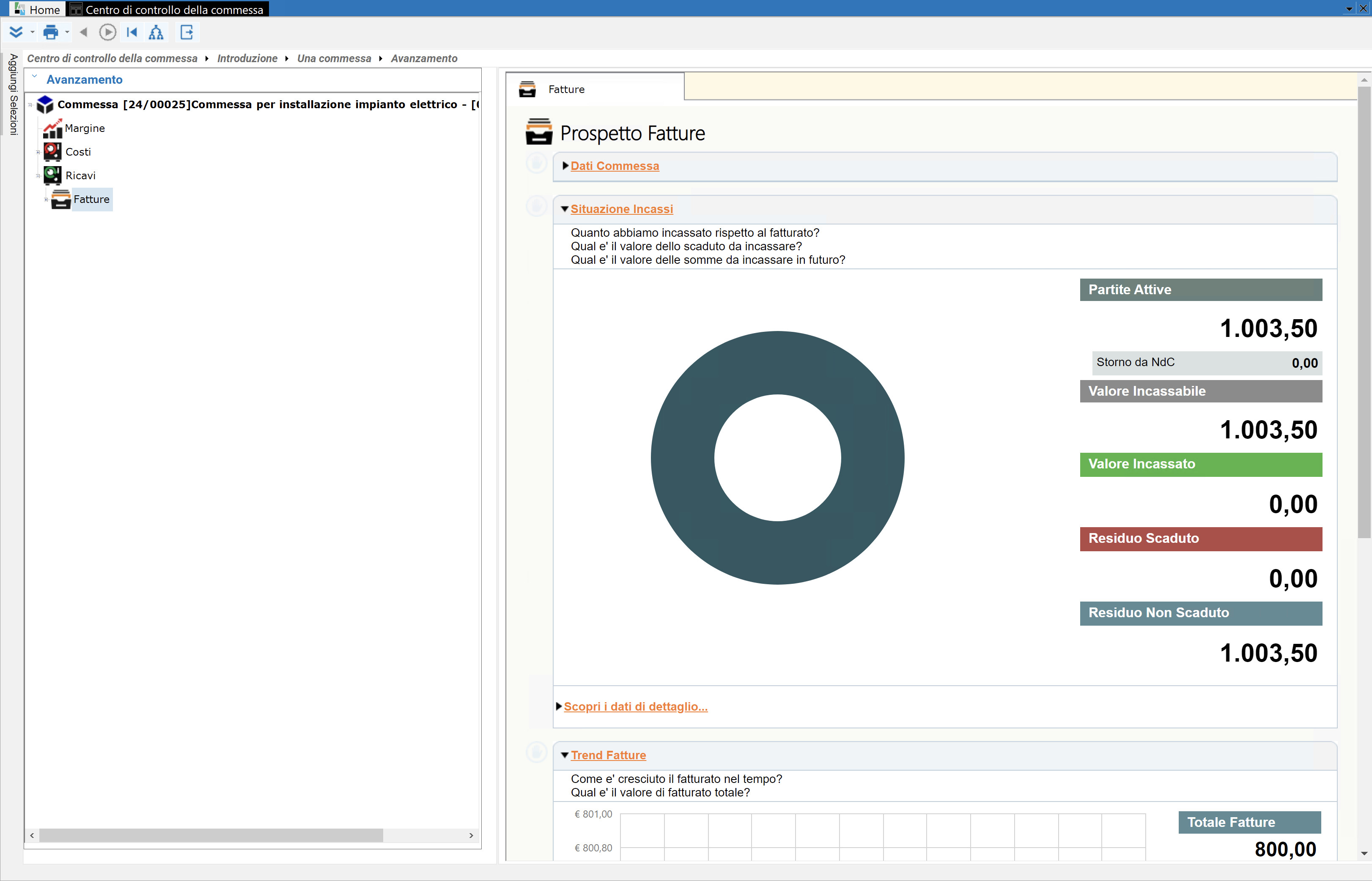Viewport: 1372px width, 881px height.
Task: Collapse the Situazione Incassi section
Action: 622,209
